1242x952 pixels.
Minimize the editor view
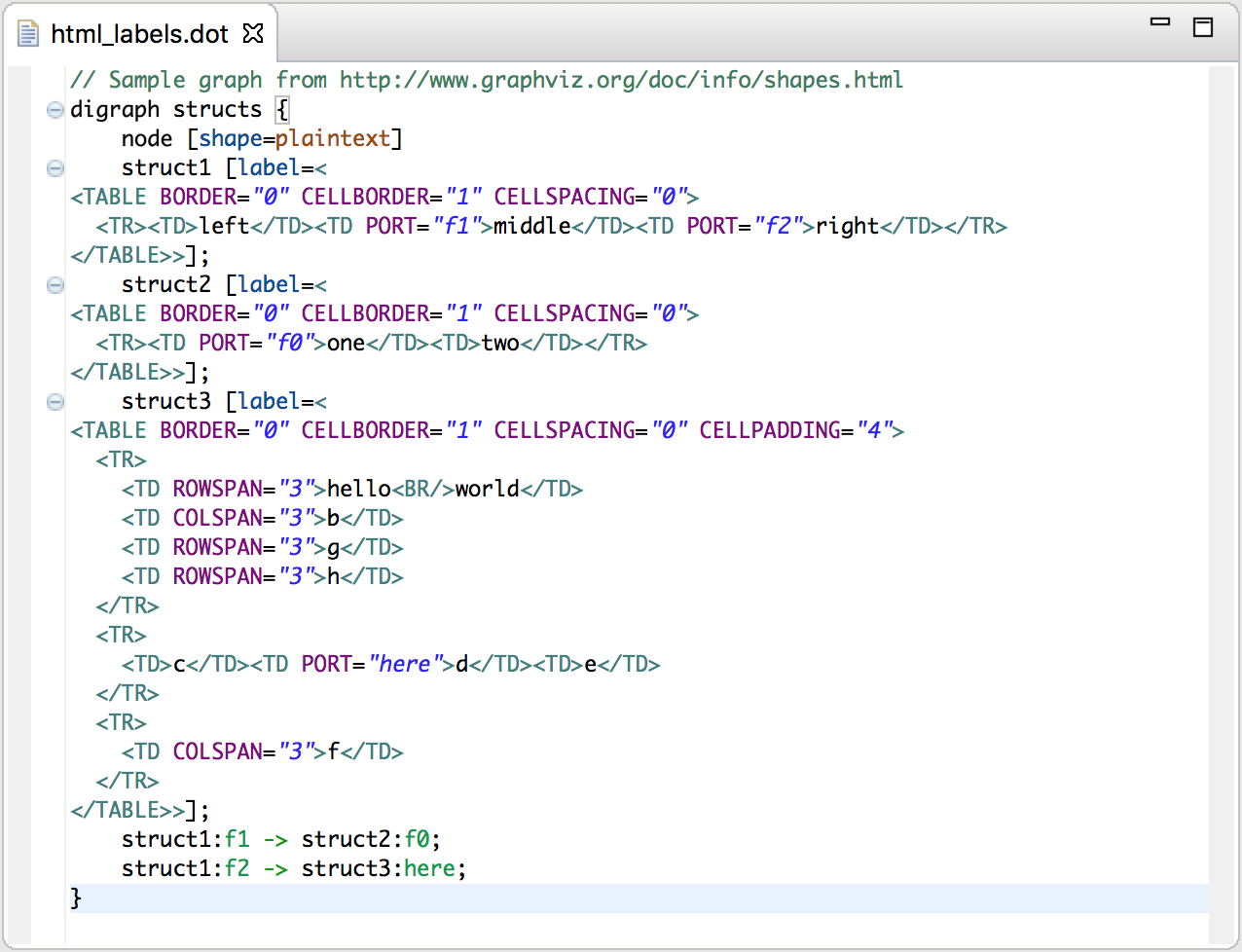[x=1160, y=21]
